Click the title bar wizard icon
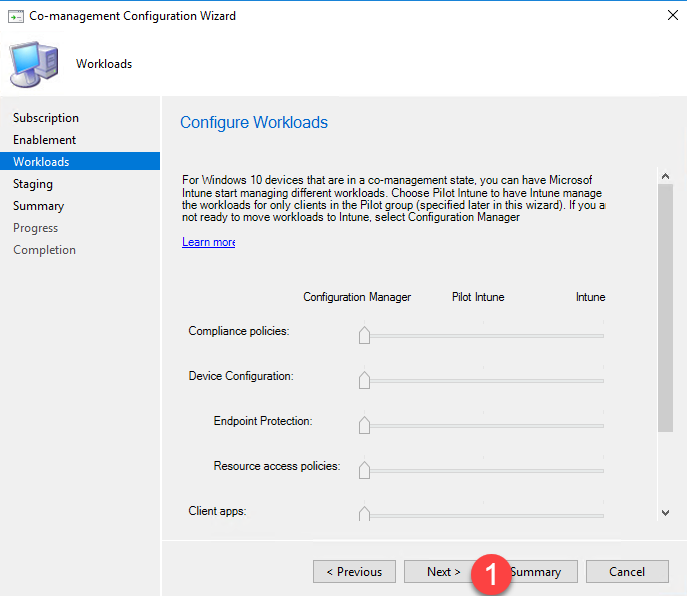 click(14, 16)
